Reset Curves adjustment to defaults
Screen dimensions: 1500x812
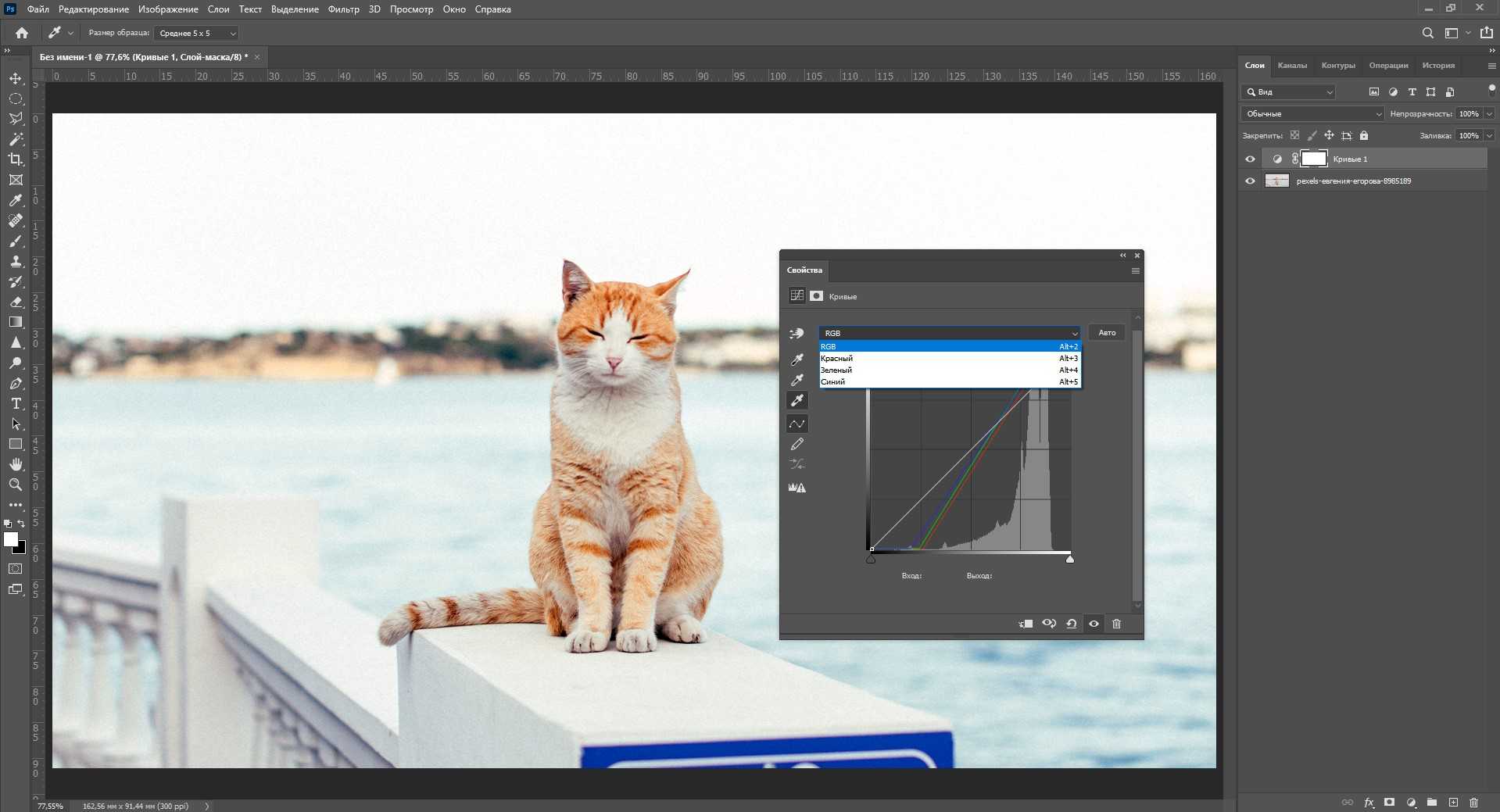click(1072, 624)
